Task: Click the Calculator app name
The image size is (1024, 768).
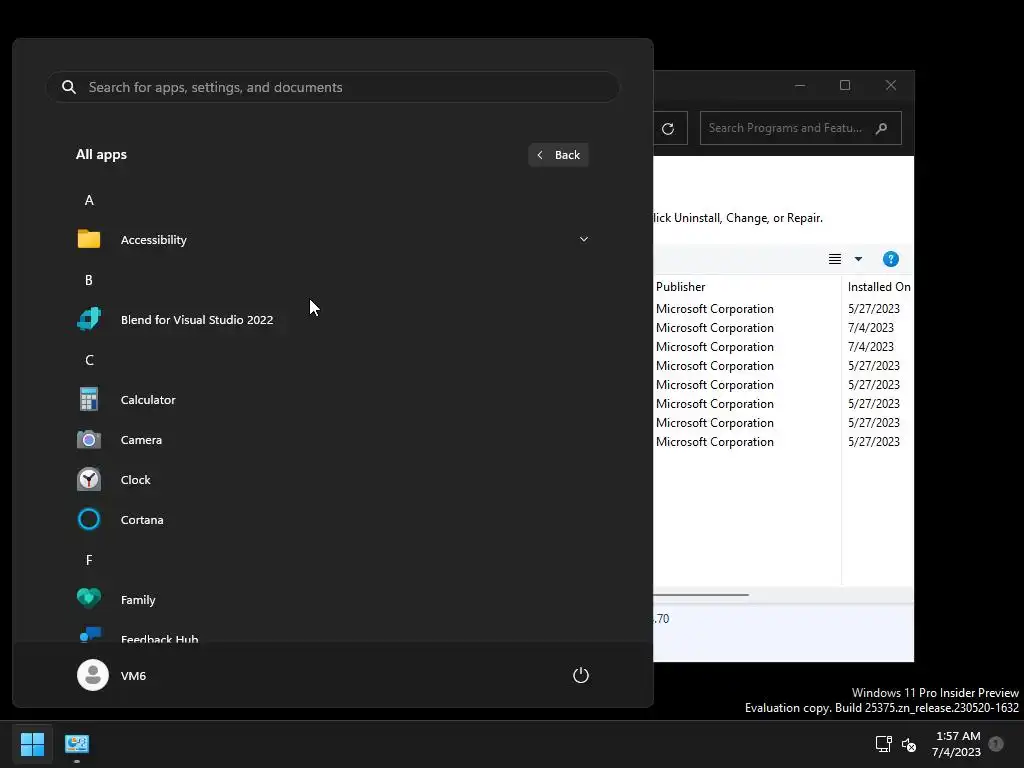Action: click(148, 400)
